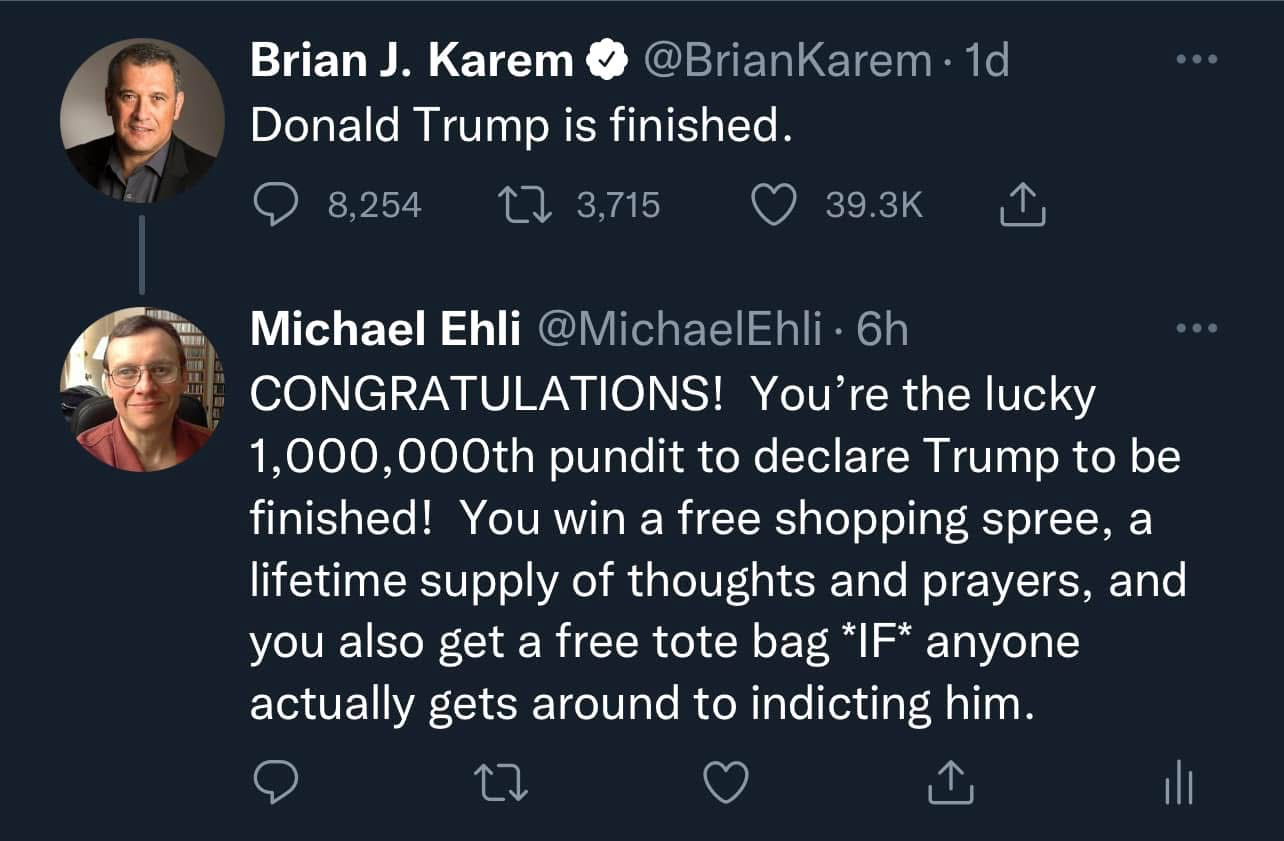Click the @BrianKarem handle

pyautogui.click(x=786, y=62)
